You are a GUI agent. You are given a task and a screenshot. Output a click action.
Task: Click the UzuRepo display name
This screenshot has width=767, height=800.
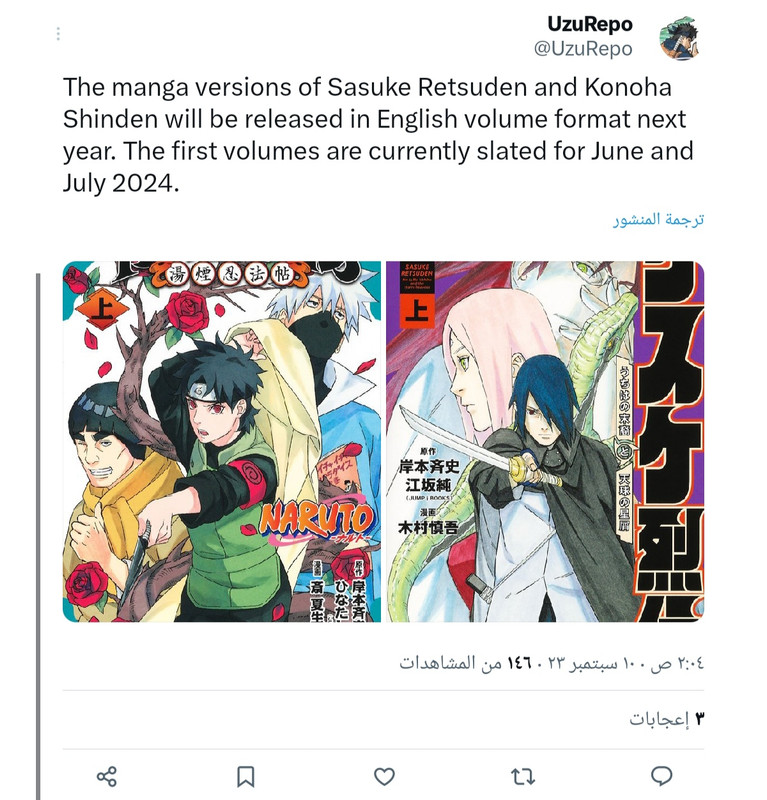tap(590, 24)
